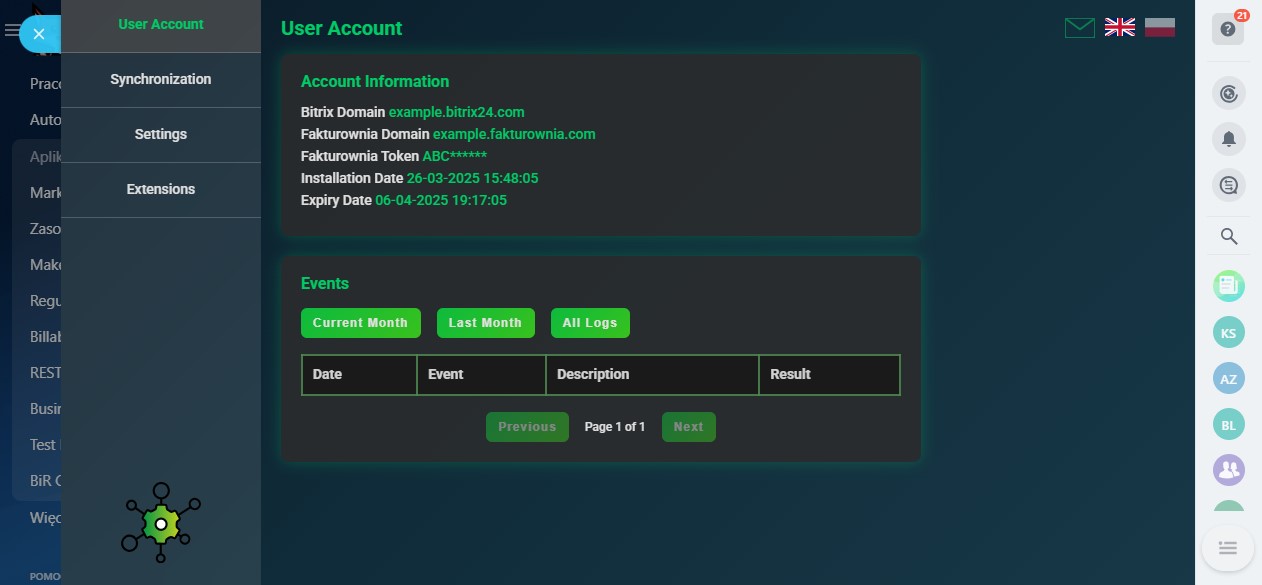This screenshot has height=585, width=1262.
Task: Filter events by Current Month
Action: point(360,323)
